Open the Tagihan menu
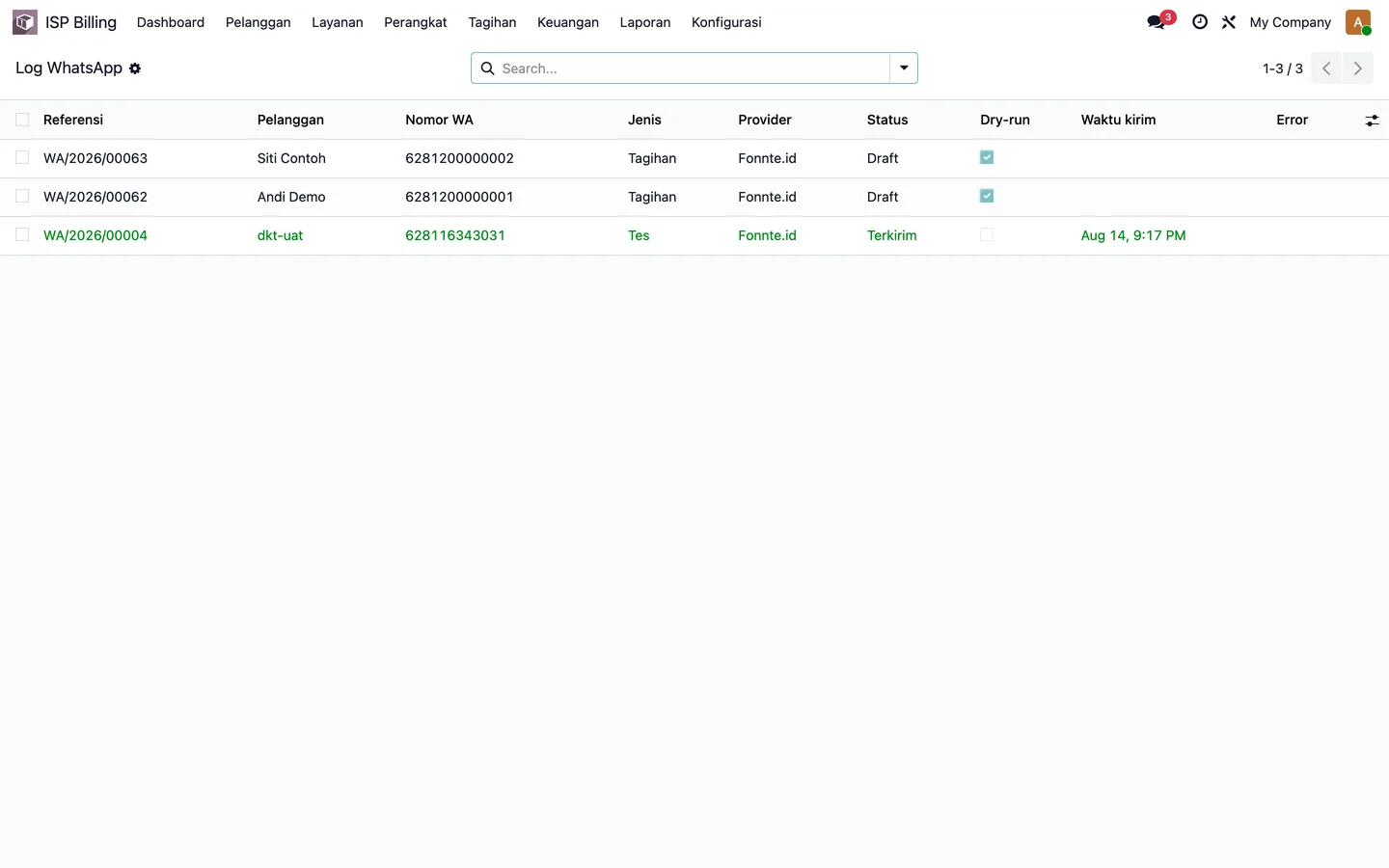This screenshot has height=868, width=1389. point(492,22)
